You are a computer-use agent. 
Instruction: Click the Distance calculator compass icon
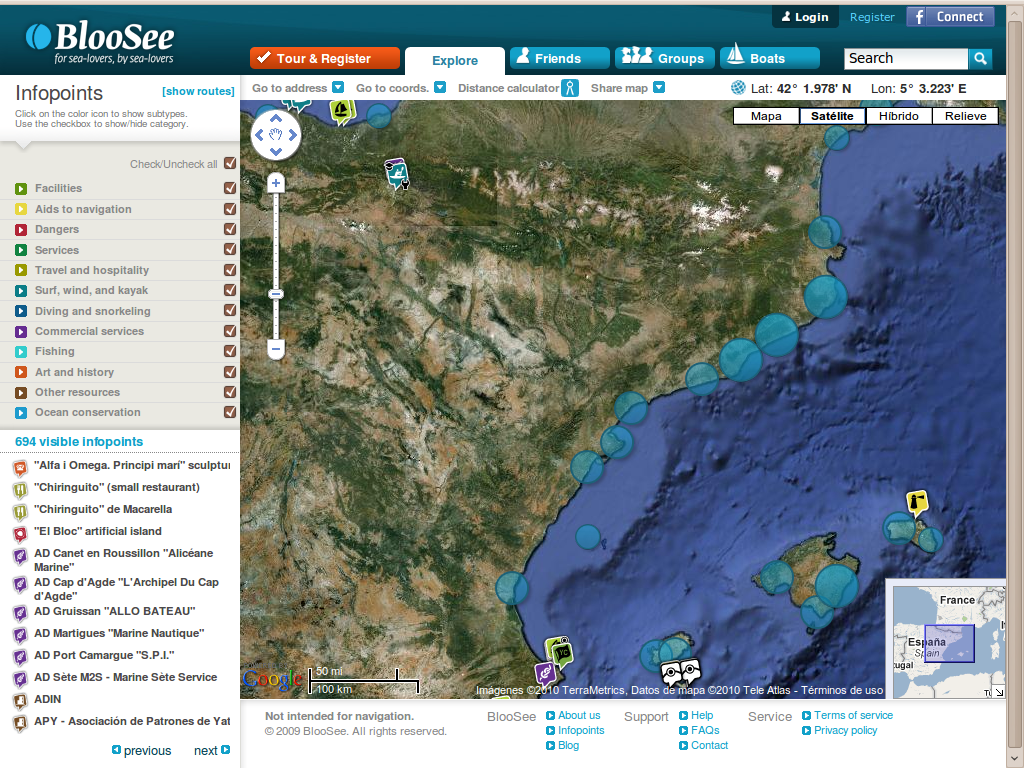click(570, 88)
